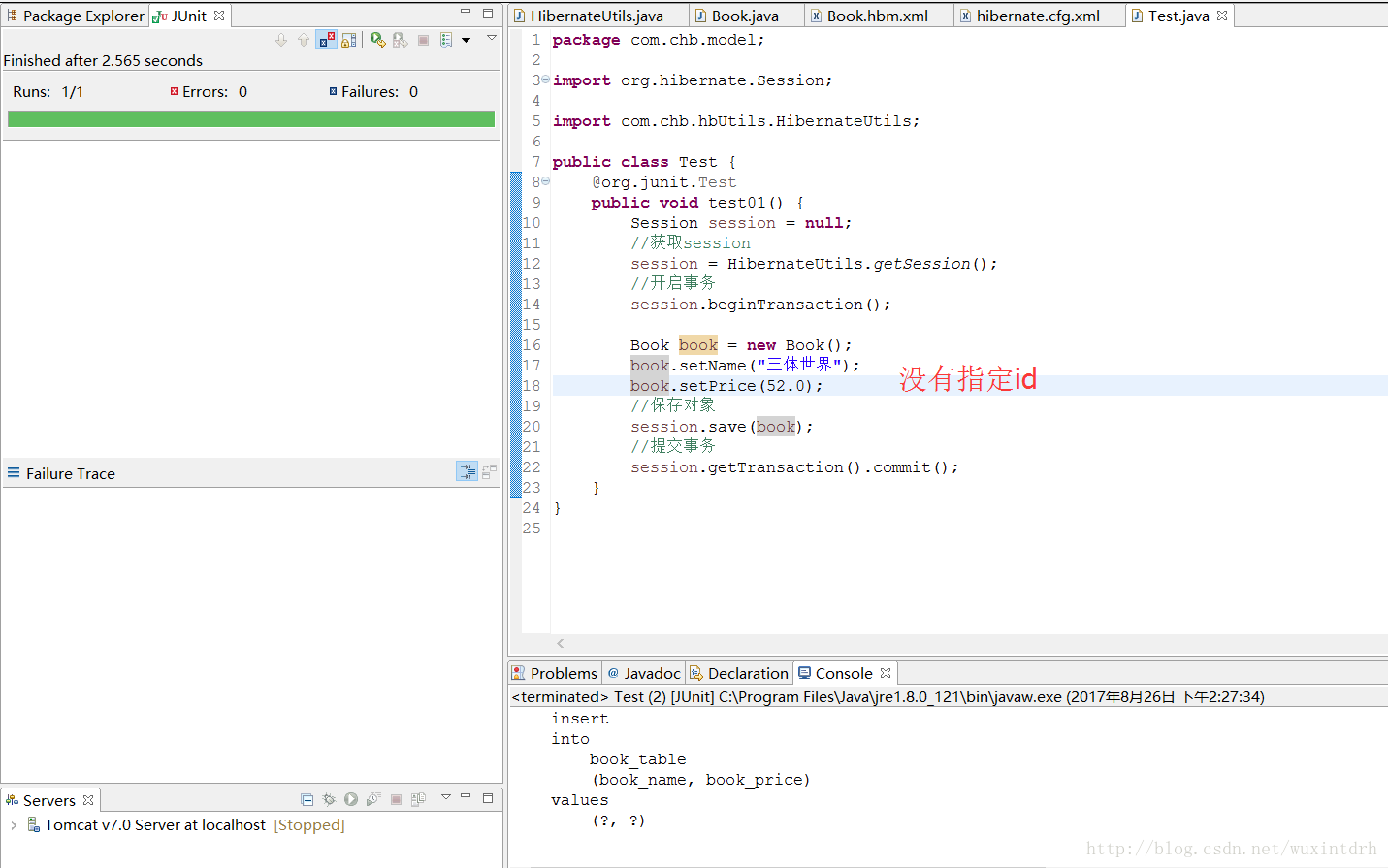Click the Runs: 1/1 counter
Viewport: 1388px width, 868px height.
coord(48,92)
